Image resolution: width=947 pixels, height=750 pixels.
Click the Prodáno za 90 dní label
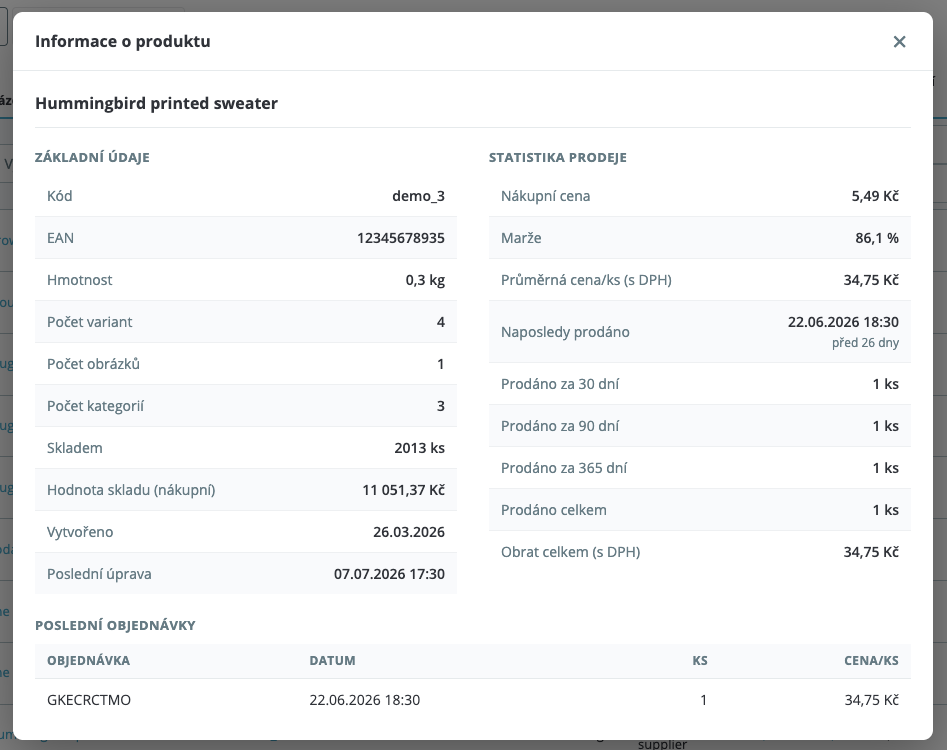coord(560,426)
